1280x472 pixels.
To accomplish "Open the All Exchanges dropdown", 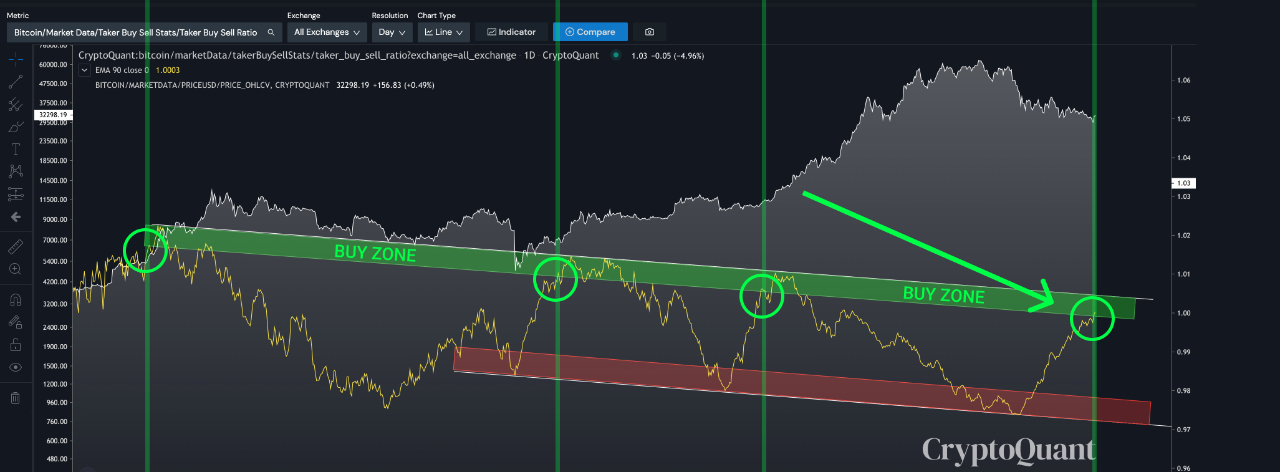I will pyautogui.click(x=326, y=32).
